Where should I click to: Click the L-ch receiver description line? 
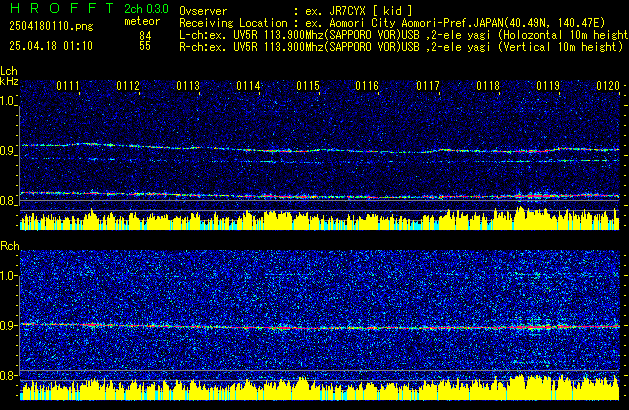404,35
